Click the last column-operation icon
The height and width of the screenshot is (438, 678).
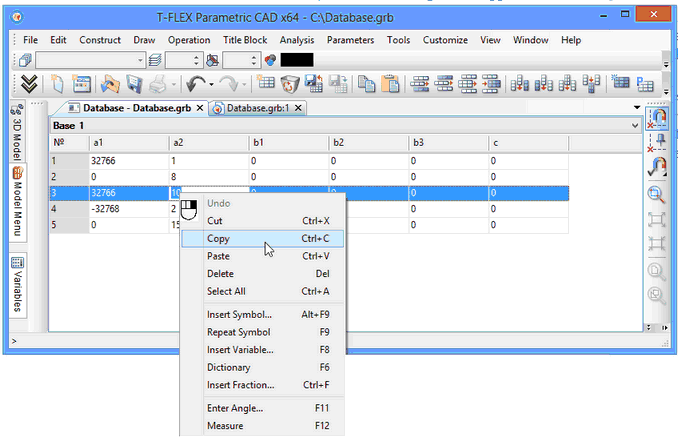591,83
